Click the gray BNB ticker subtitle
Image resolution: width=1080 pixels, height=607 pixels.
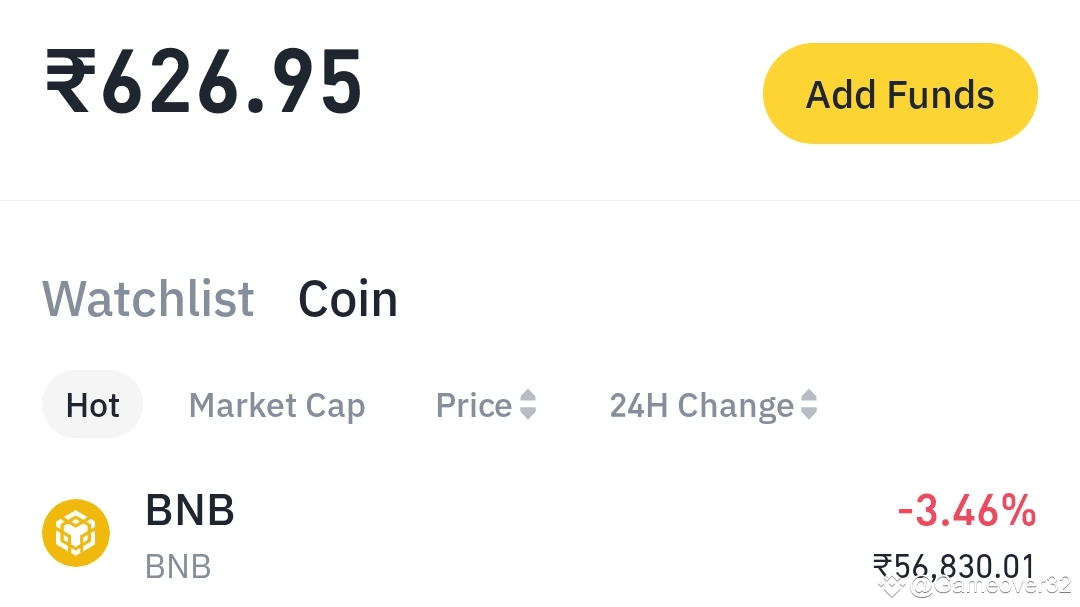[178, 567]
